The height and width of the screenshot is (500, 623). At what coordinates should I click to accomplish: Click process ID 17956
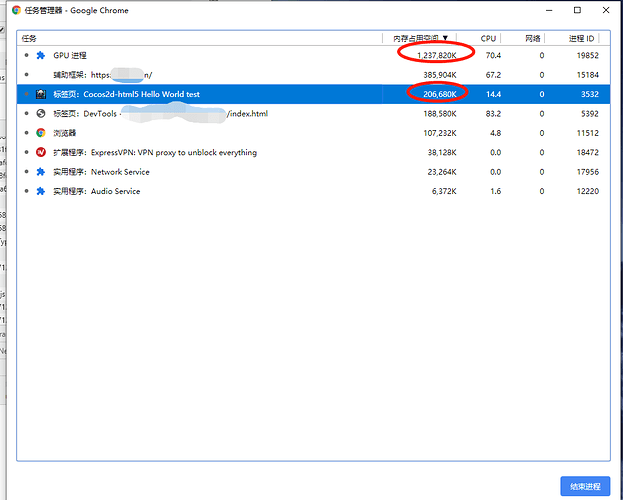[x=588, y=172]
